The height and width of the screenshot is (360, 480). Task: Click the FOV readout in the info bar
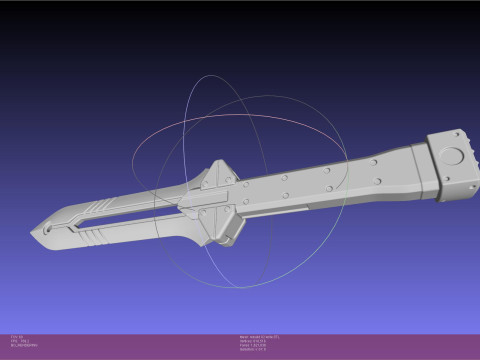17,337
